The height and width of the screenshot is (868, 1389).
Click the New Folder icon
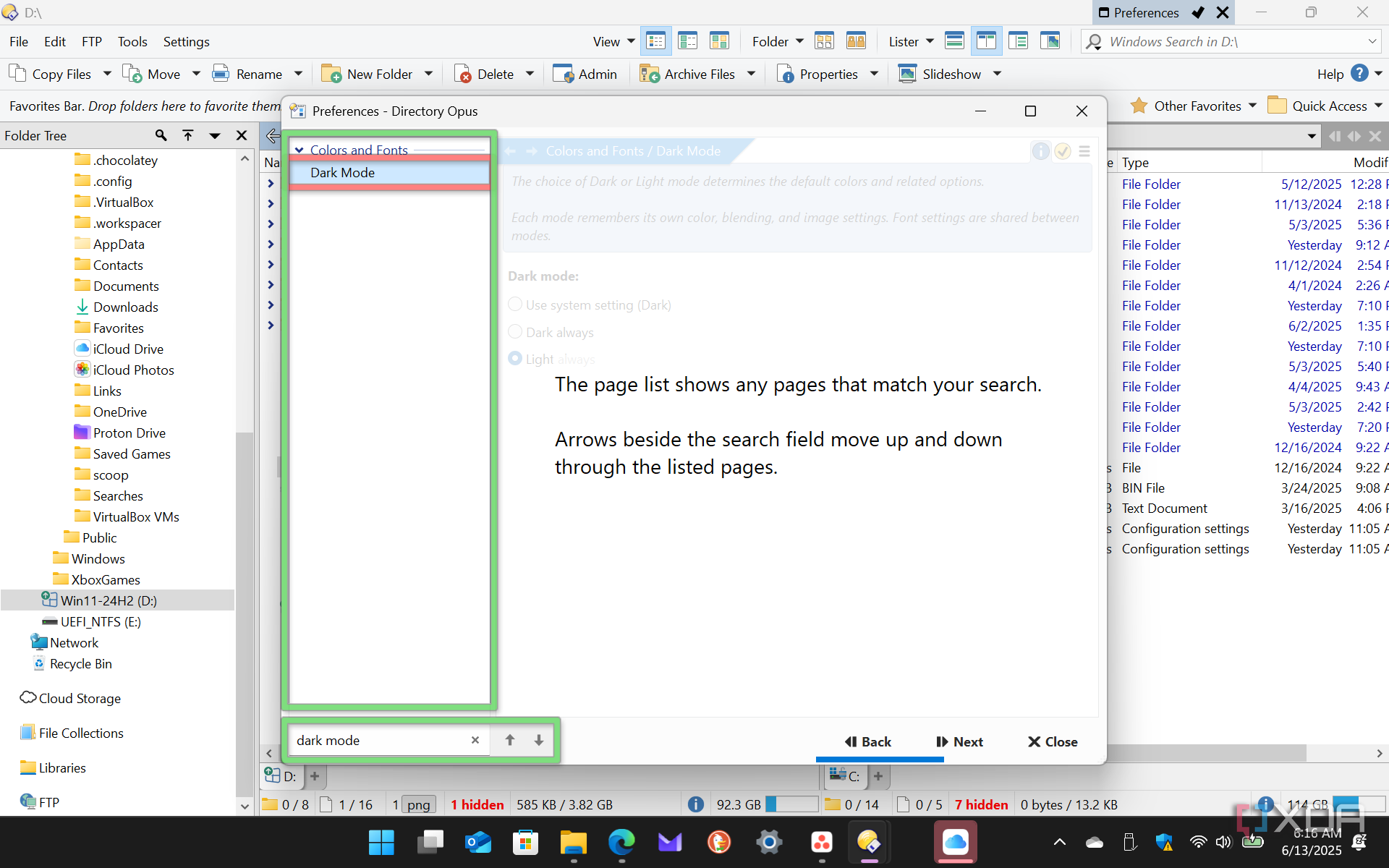point(331,74)
